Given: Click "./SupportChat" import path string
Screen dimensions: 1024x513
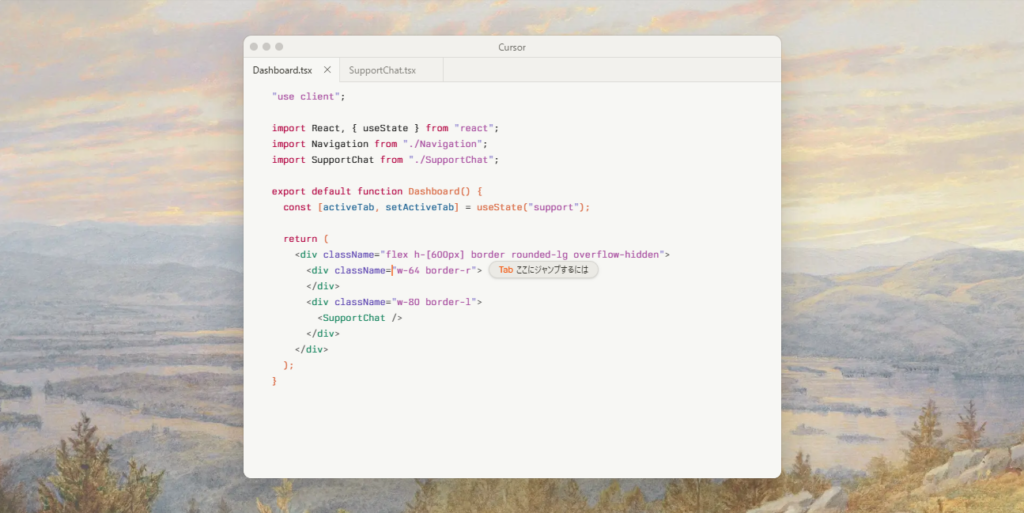Looking at the screenshot, I should (x=451, y=160).
